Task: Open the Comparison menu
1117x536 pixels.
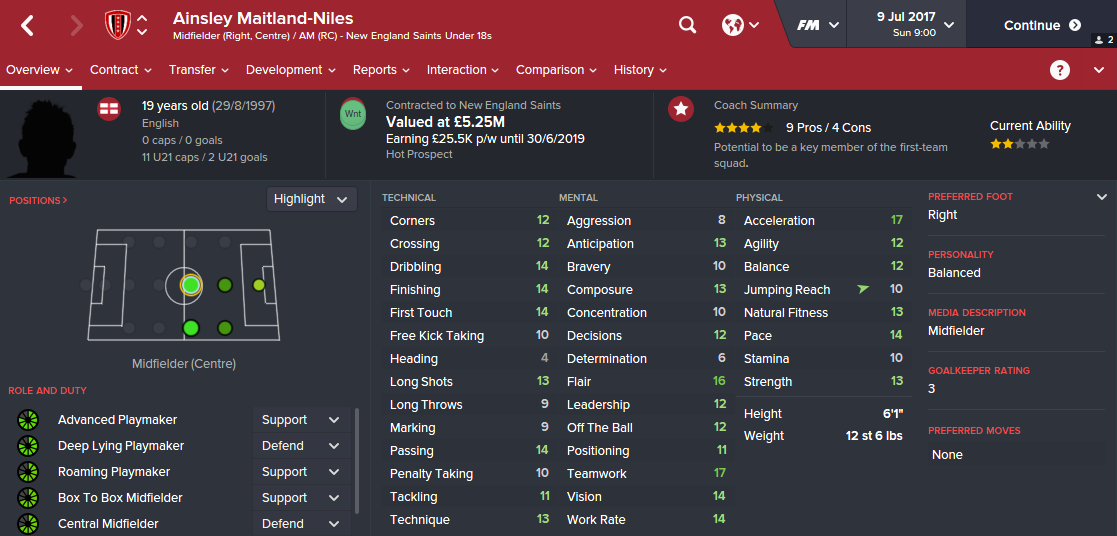Action: [x=556, y=70]
